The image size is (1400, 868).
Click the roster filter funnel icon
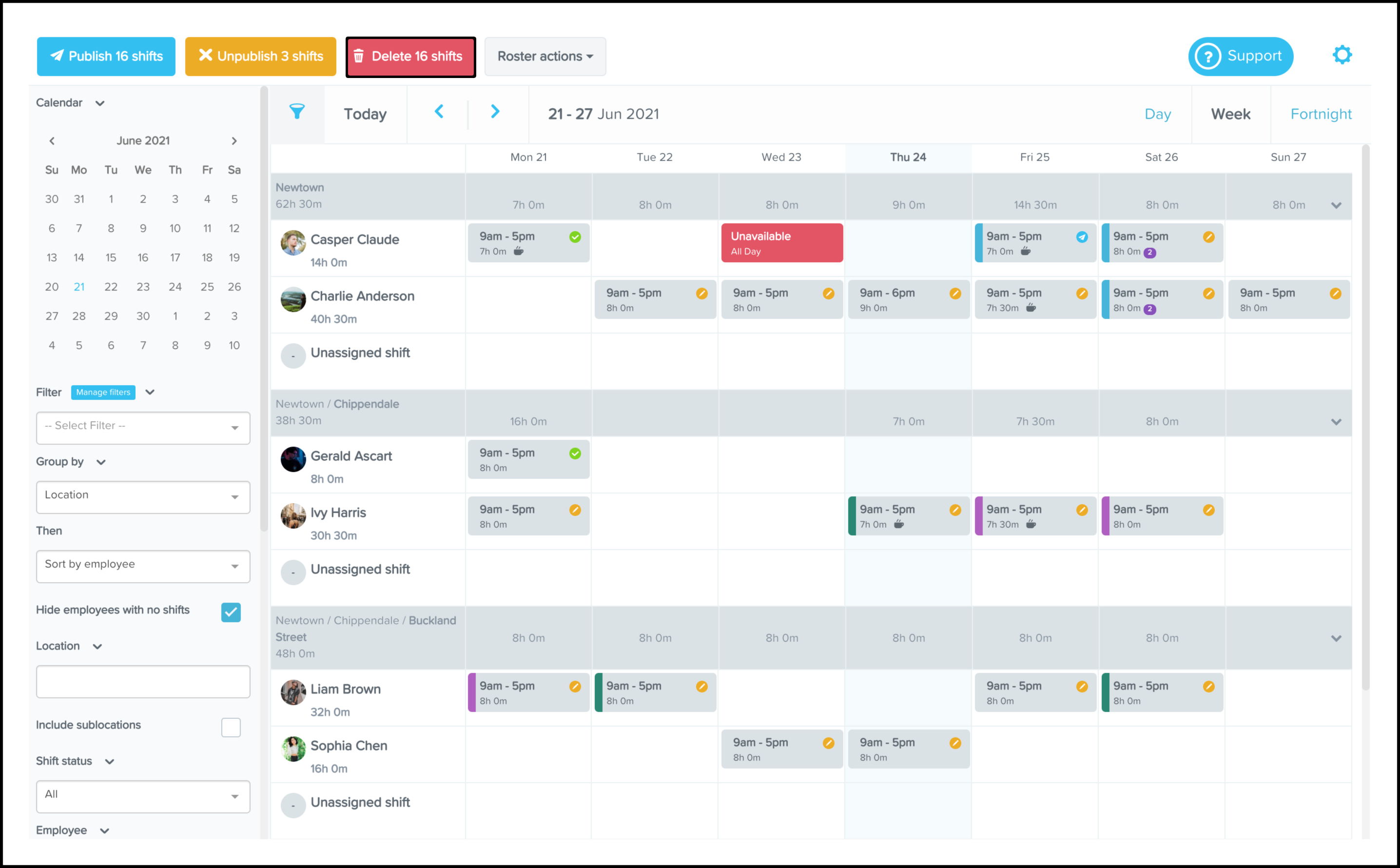(x=297, y=112)
